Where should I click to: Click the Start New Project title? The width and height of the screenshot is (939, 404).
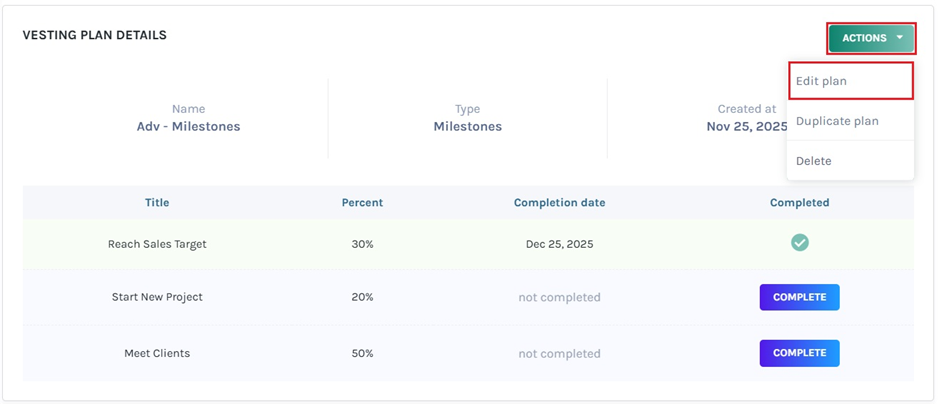(x=157, y=297)
